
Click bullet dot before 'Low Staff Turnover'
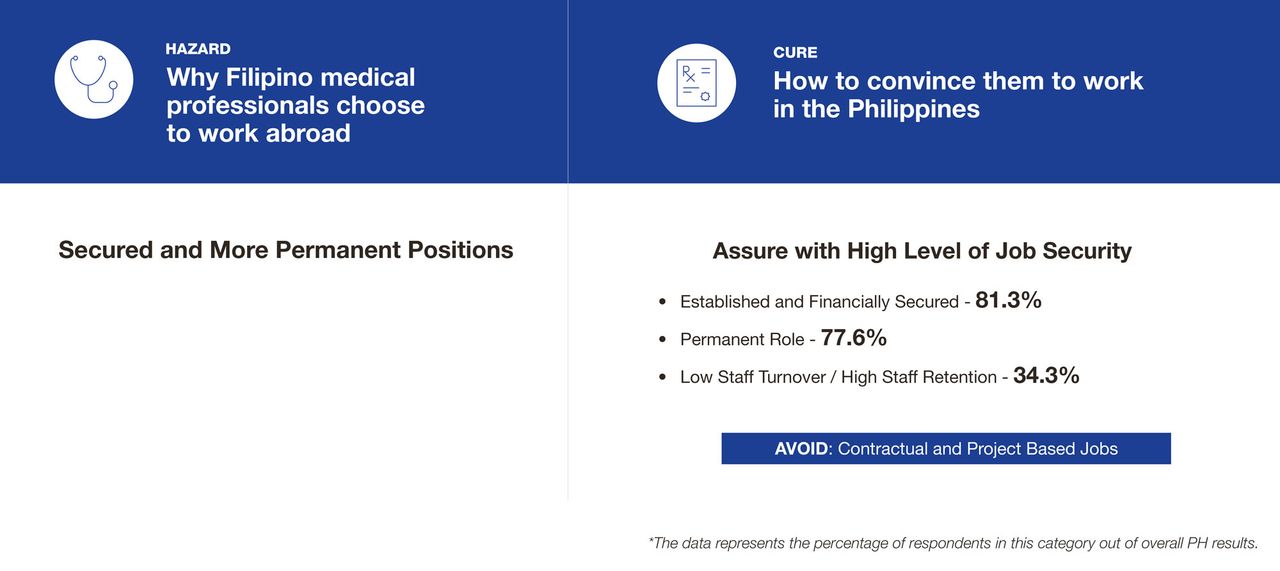pyautogui.click(x=662, y=378)
